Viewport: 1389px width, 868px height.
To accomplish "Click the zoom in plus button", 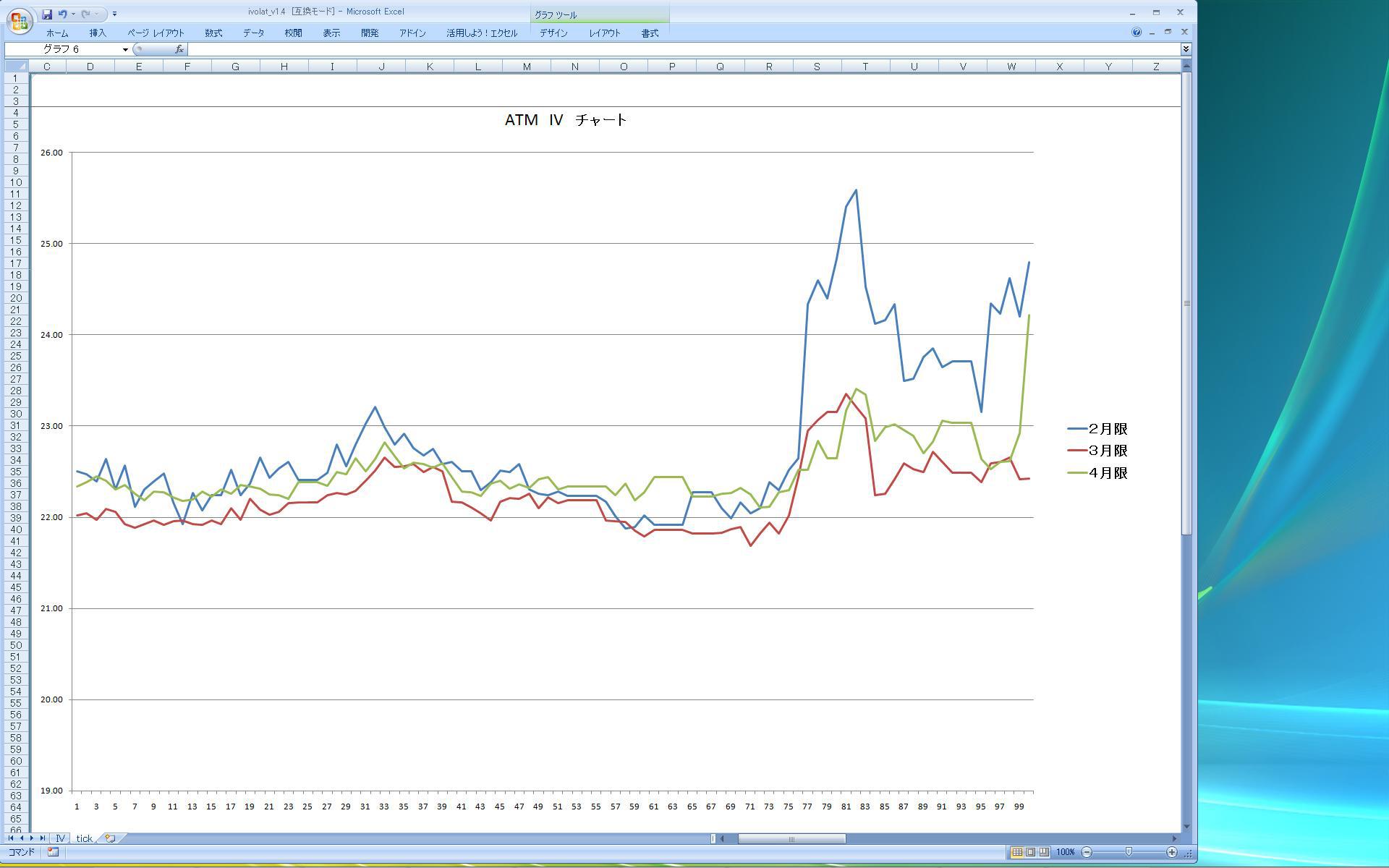I will 1171,852.
